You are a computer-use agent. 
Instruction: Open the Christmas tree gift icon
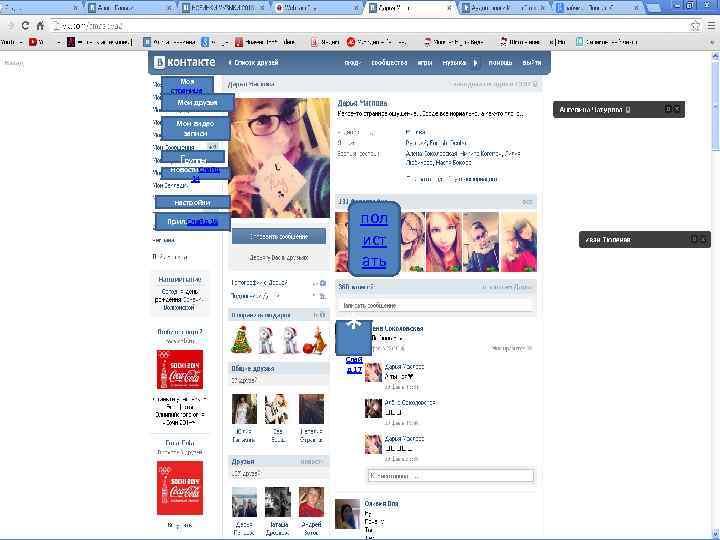tap(241, 339)
